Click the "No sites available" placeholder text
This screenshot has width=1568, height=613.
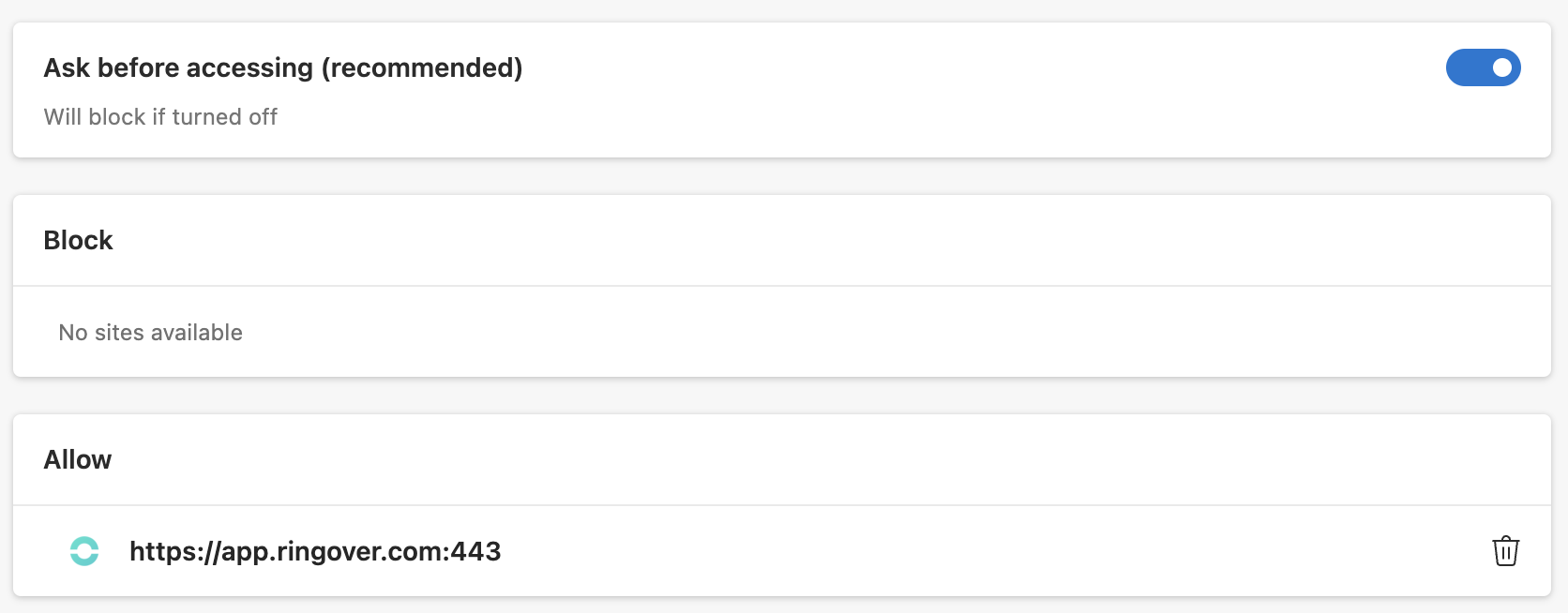tap(150, 333)
